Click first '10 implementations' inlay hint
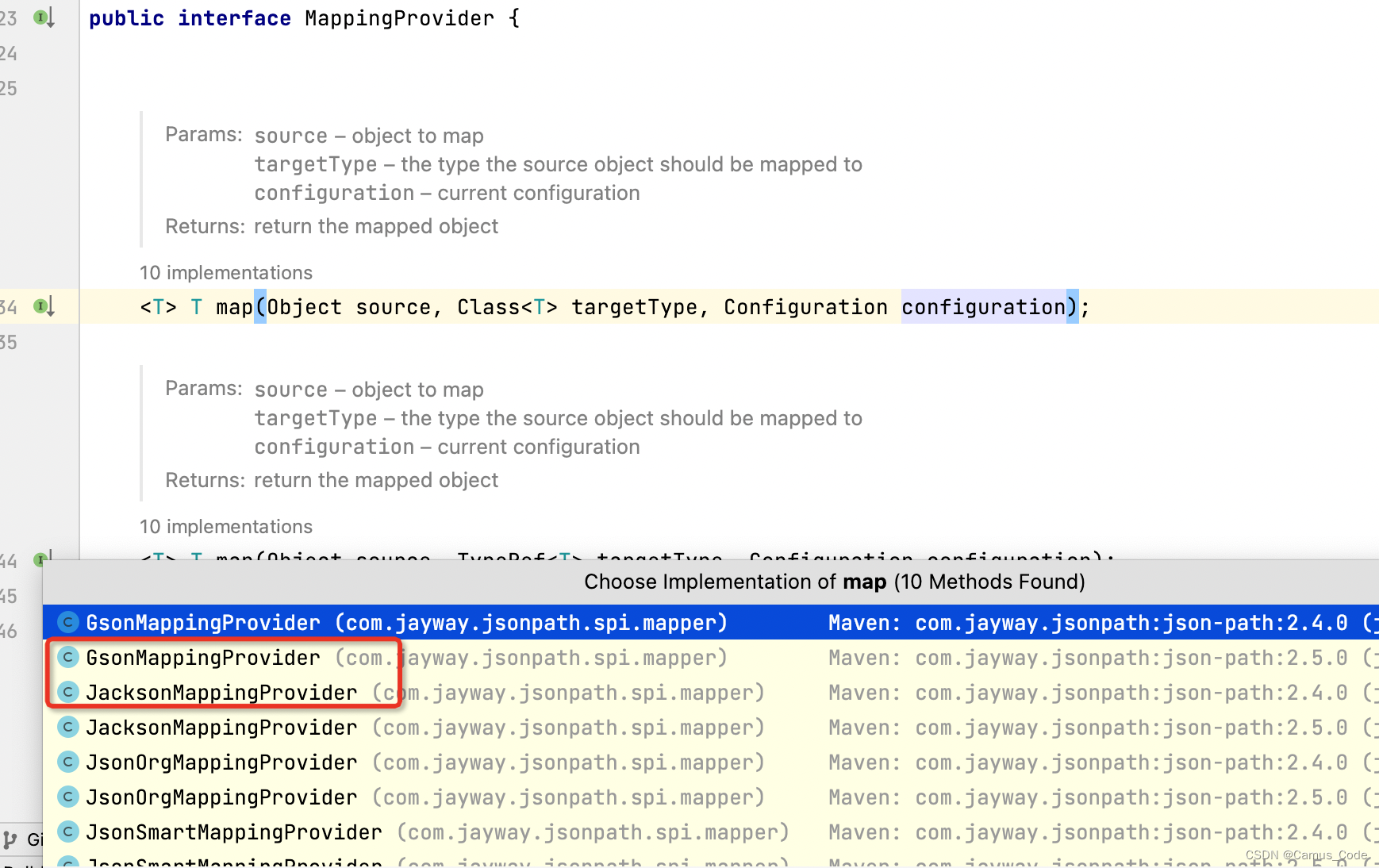This screenshot has width=1379, height=868. 226,272
